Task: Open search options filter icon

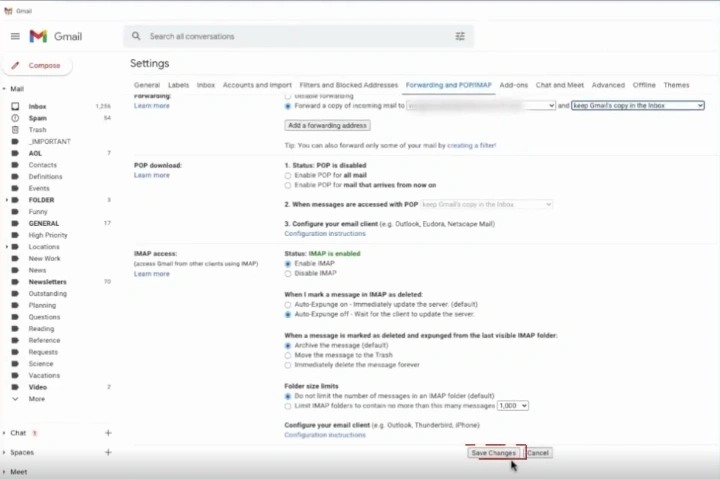Action: [x=460, y=36]
